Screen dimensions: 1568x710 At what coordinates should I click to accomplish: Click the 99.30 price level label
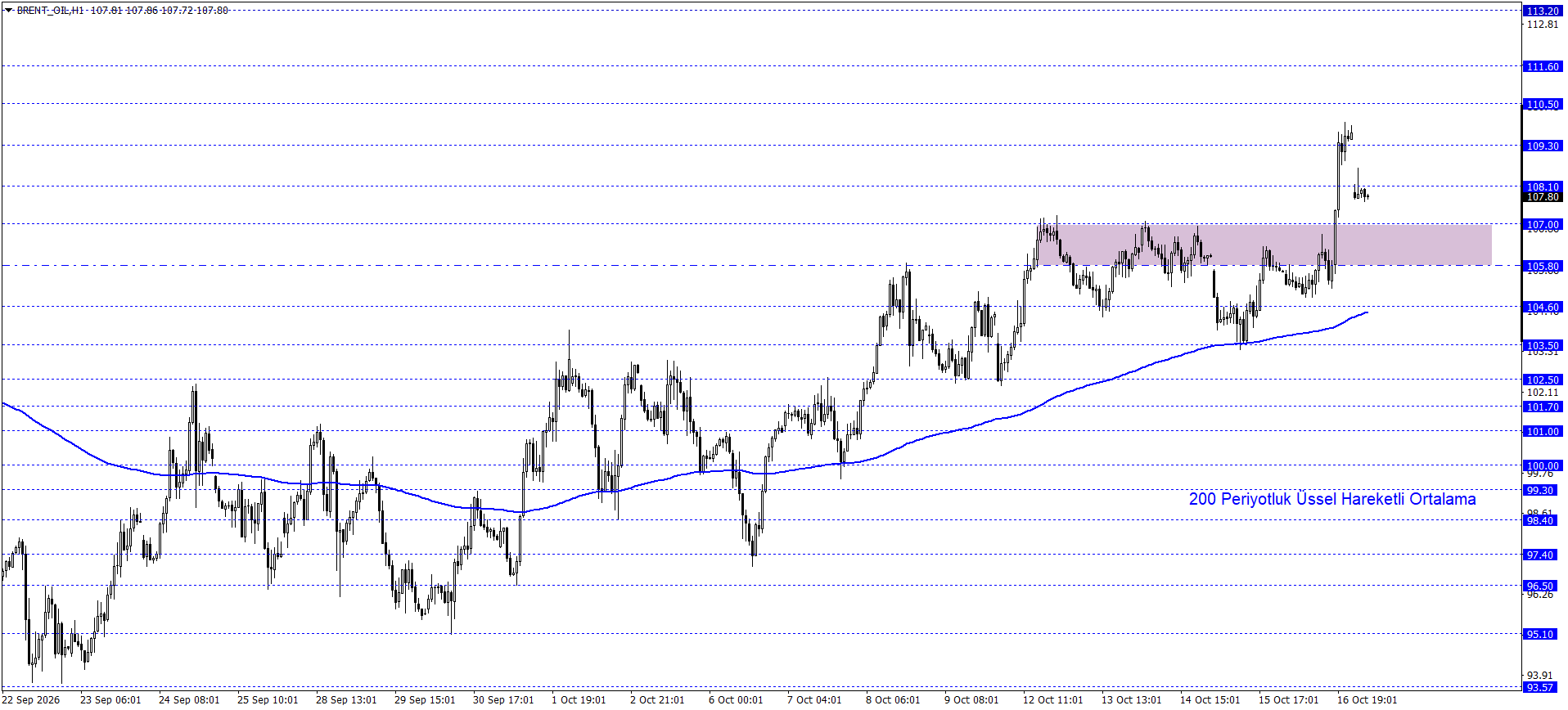[x=1540, y=490]
